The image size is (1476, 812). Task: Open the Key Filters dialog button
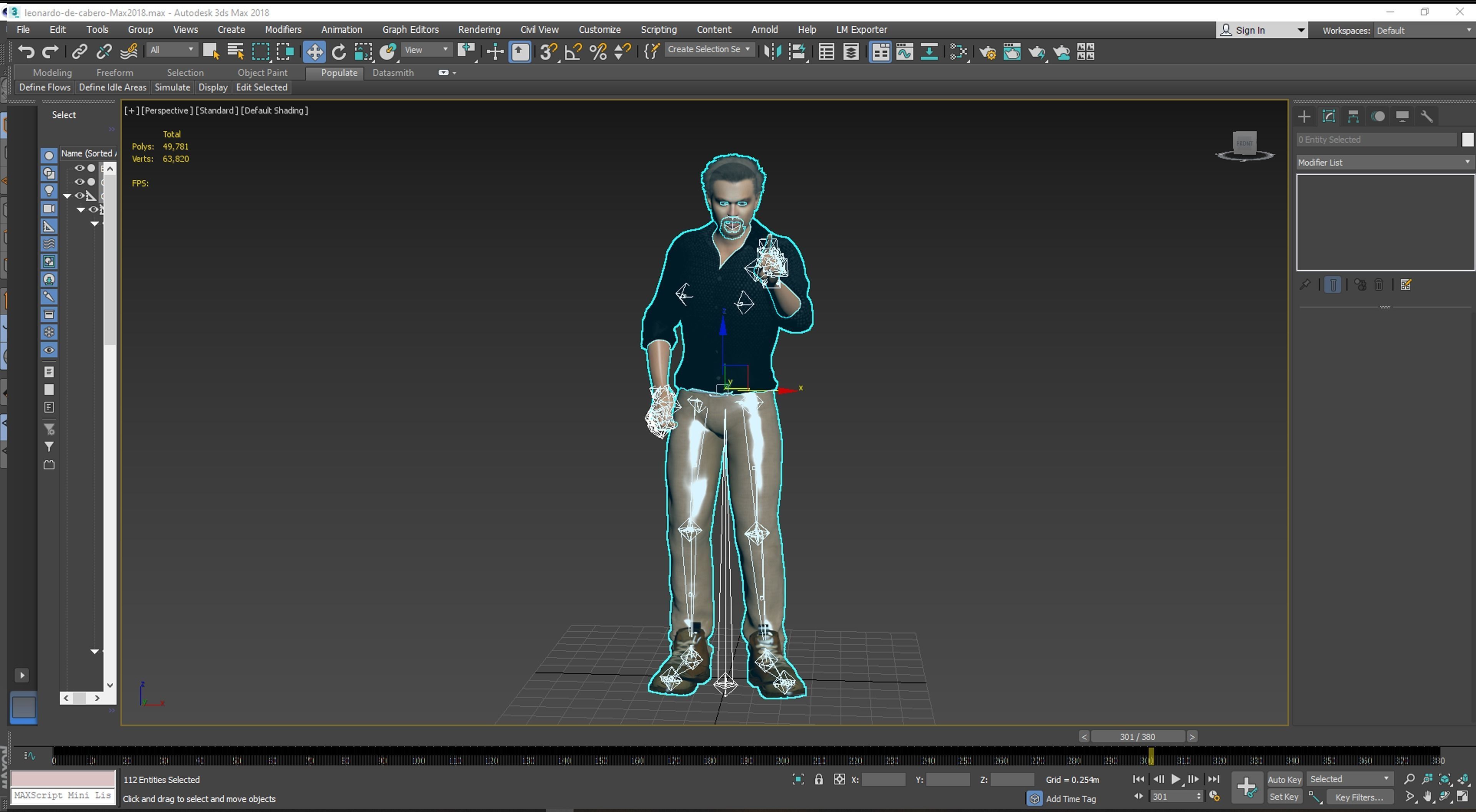tap(1359, 797)
